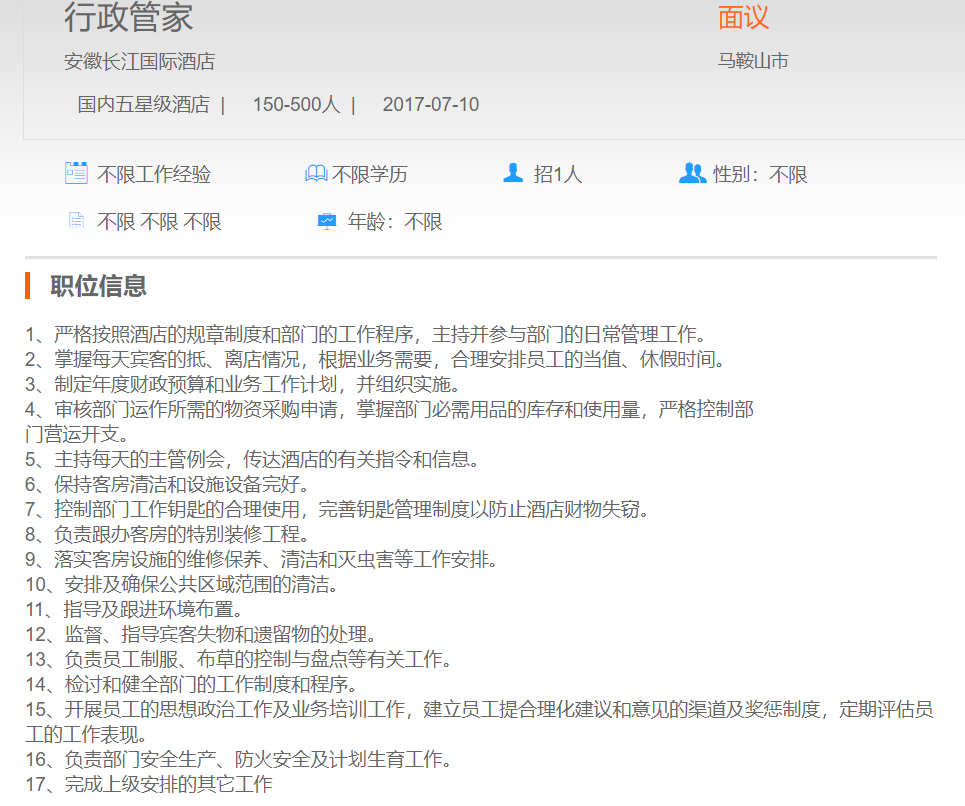
Task: Click the open book education icon
Action: click(x=316, y=174)
